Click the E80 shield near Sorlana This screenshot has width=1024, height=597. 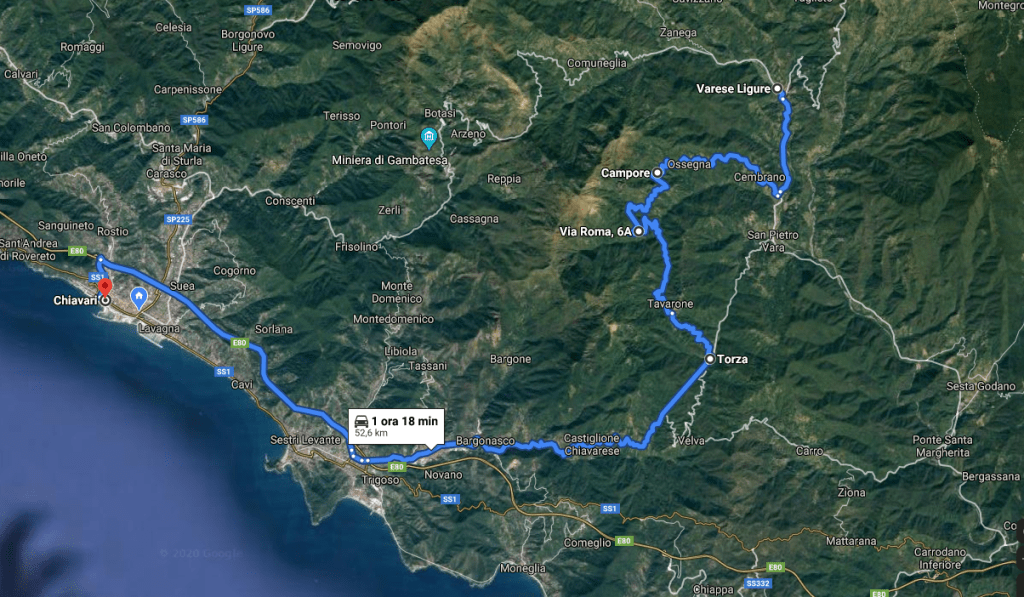pos(239,342)
